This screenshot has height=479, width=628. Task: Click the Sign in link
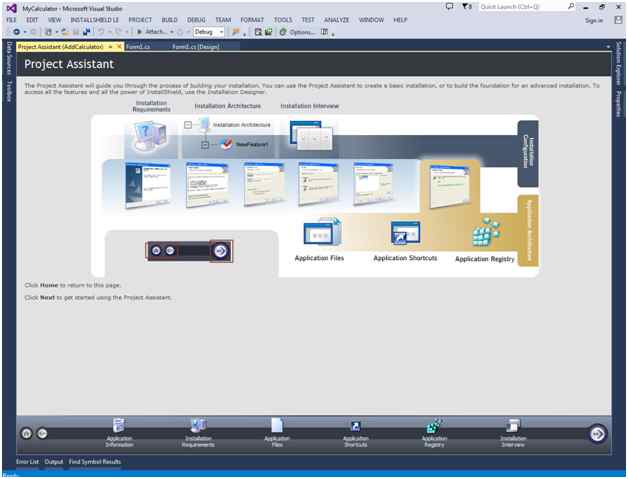pos(594,20)
